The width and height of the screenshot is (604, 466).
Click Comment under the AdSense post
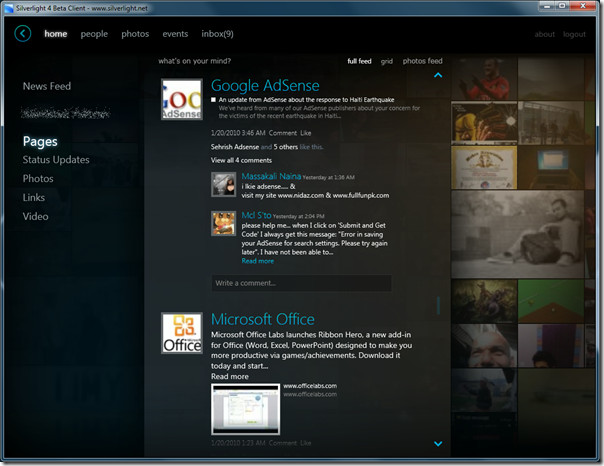(x=283, y=133)
